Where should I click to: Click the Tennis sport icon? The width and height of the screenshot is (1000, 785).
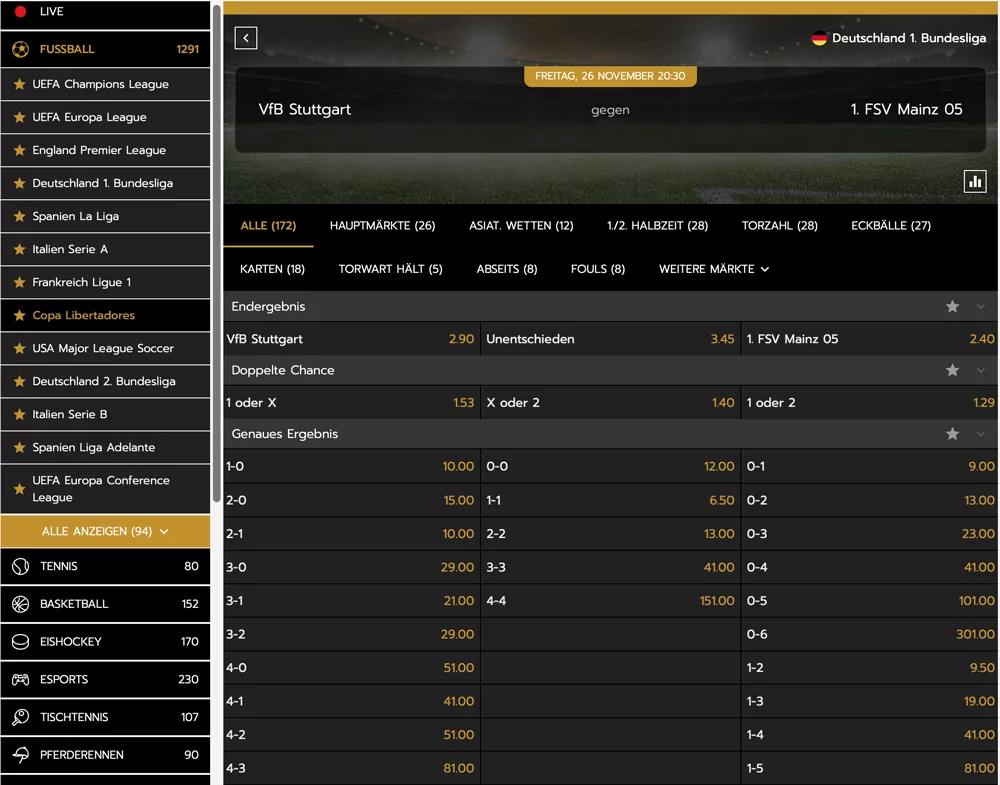[20, 566]
